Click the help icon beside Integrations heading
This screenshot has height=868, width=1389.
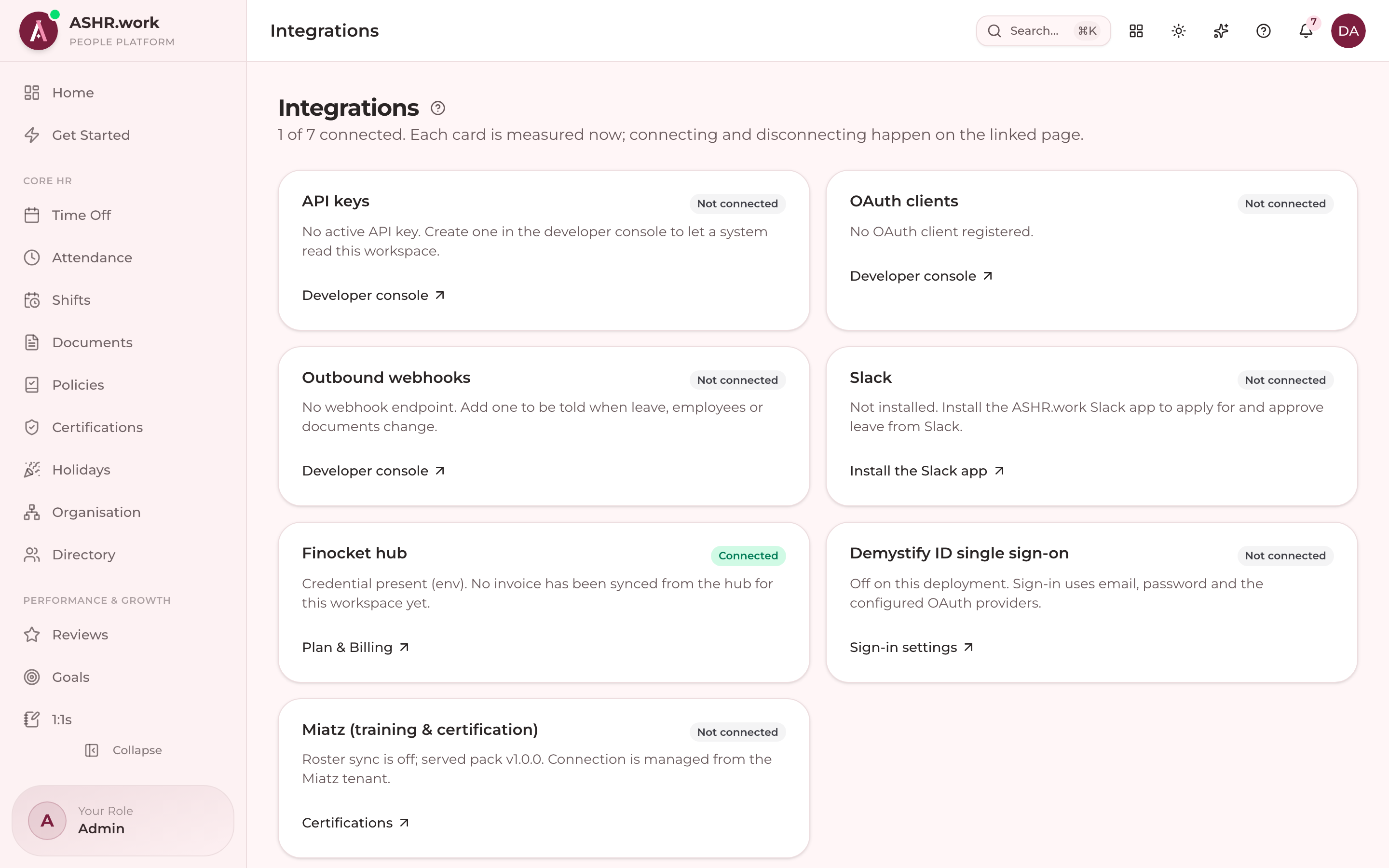pos(437,108)
